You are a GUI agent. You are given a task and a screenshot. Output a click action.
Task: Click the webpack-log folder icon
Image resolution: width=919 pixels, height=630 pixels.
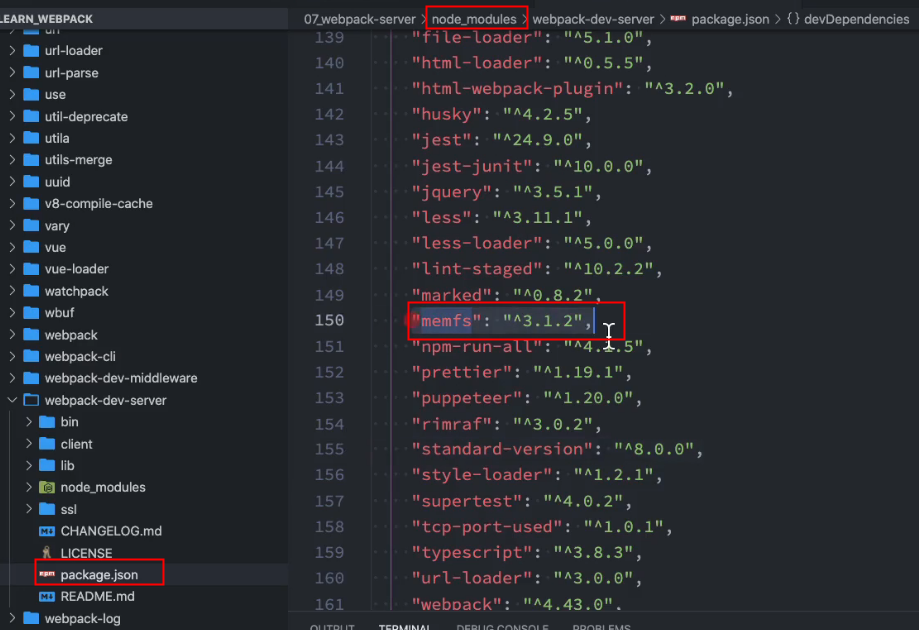pos(31,618)
